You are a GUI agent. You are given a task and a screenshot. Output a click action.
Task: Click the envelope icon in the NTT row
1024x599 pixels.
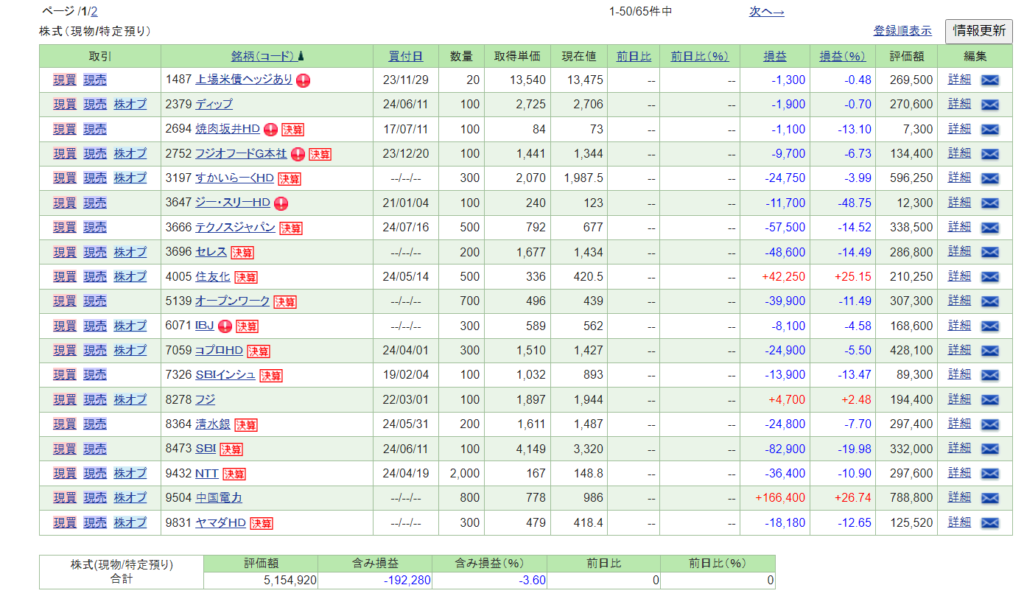(x=989, y=473)
